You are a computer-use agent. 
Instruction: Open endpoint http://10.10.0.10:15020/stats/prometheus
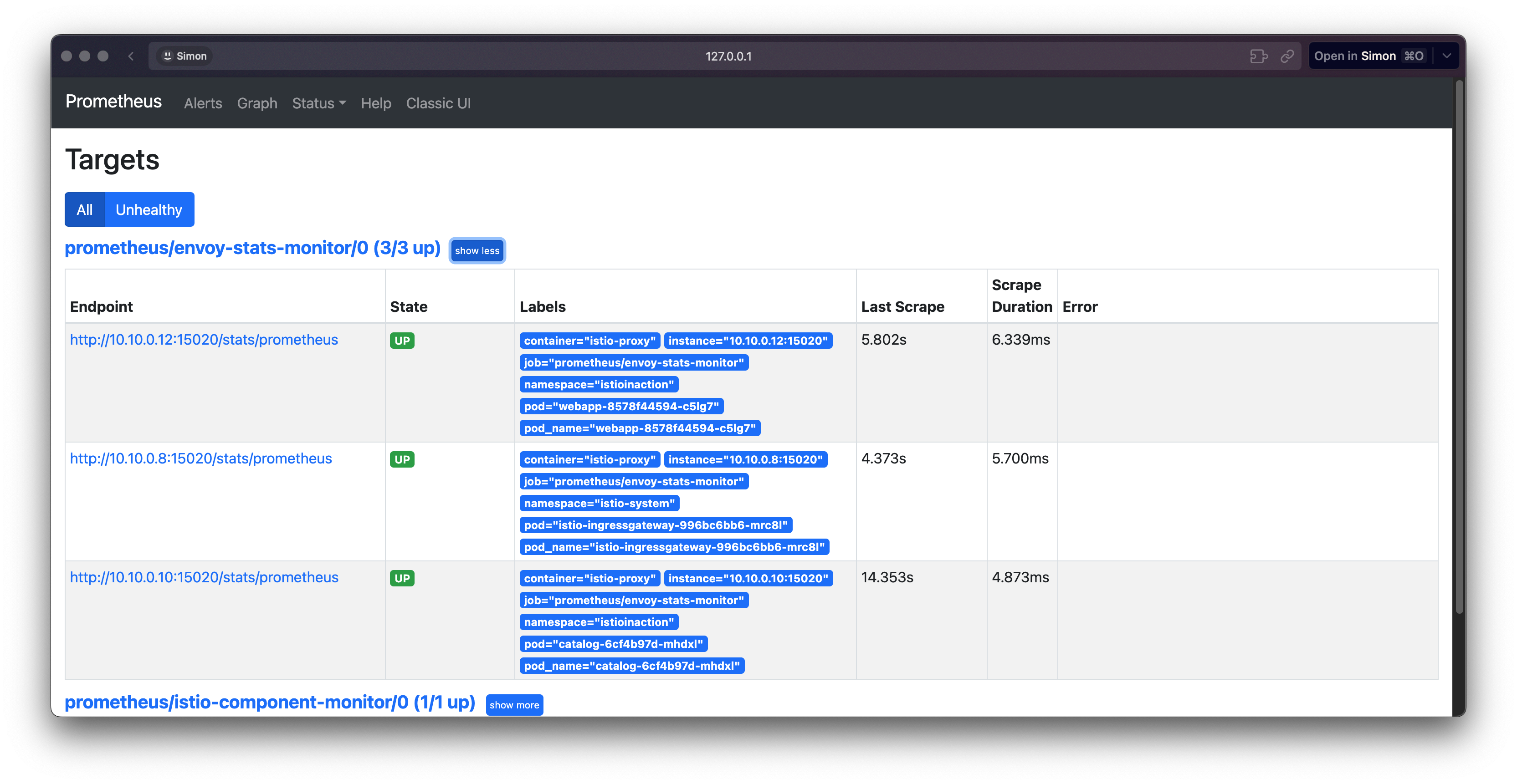204,577
